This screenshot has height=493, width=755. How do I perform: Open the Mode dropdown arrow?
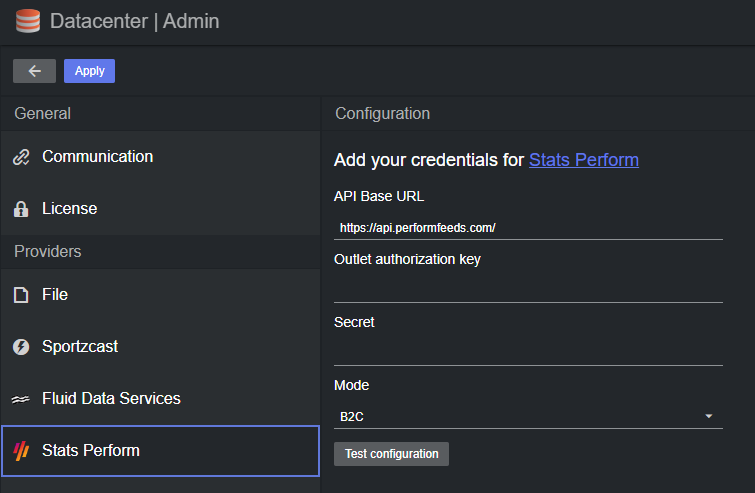pyautogui.click(x=708, y=416)
